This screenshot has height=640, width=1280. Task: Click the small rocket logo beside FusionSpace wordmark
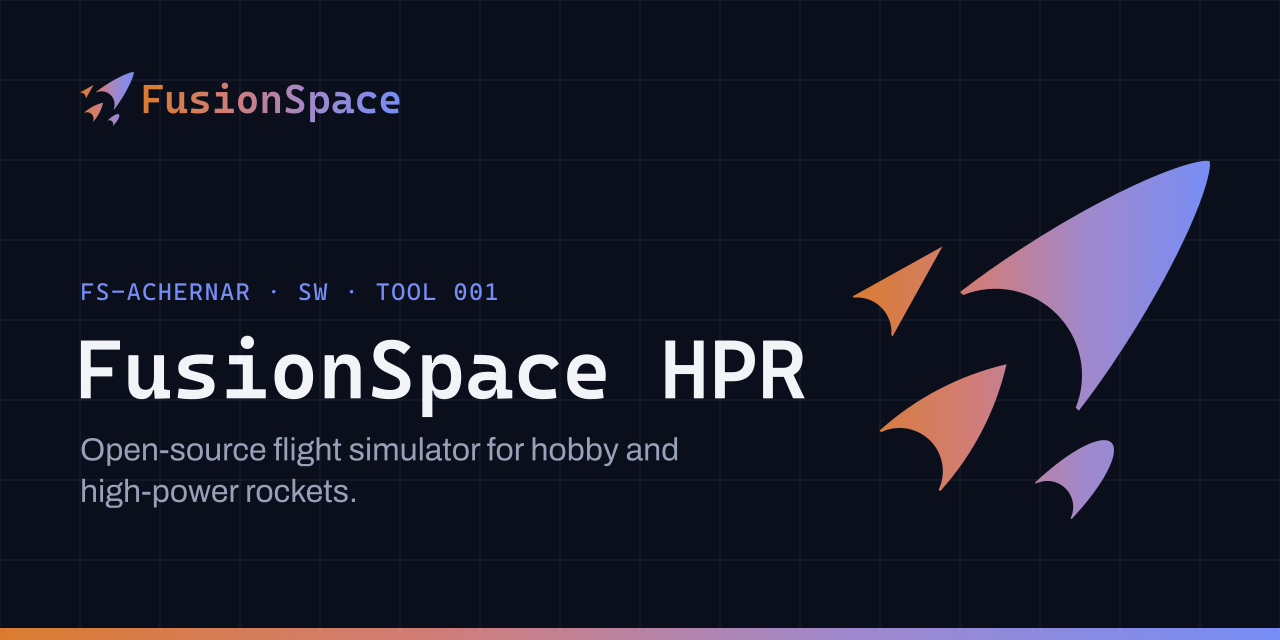(x=107, y=99)
